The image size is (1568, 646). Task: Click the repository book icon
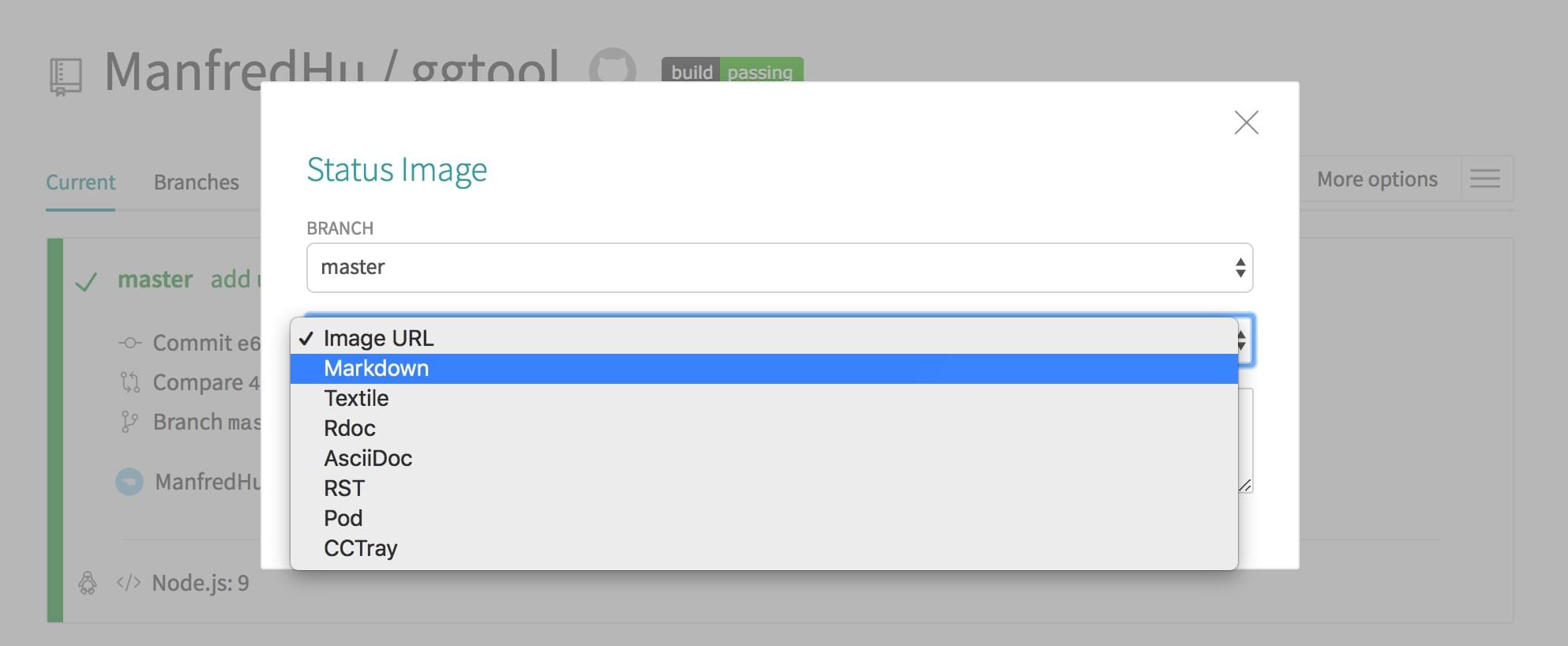click(66, 77)
